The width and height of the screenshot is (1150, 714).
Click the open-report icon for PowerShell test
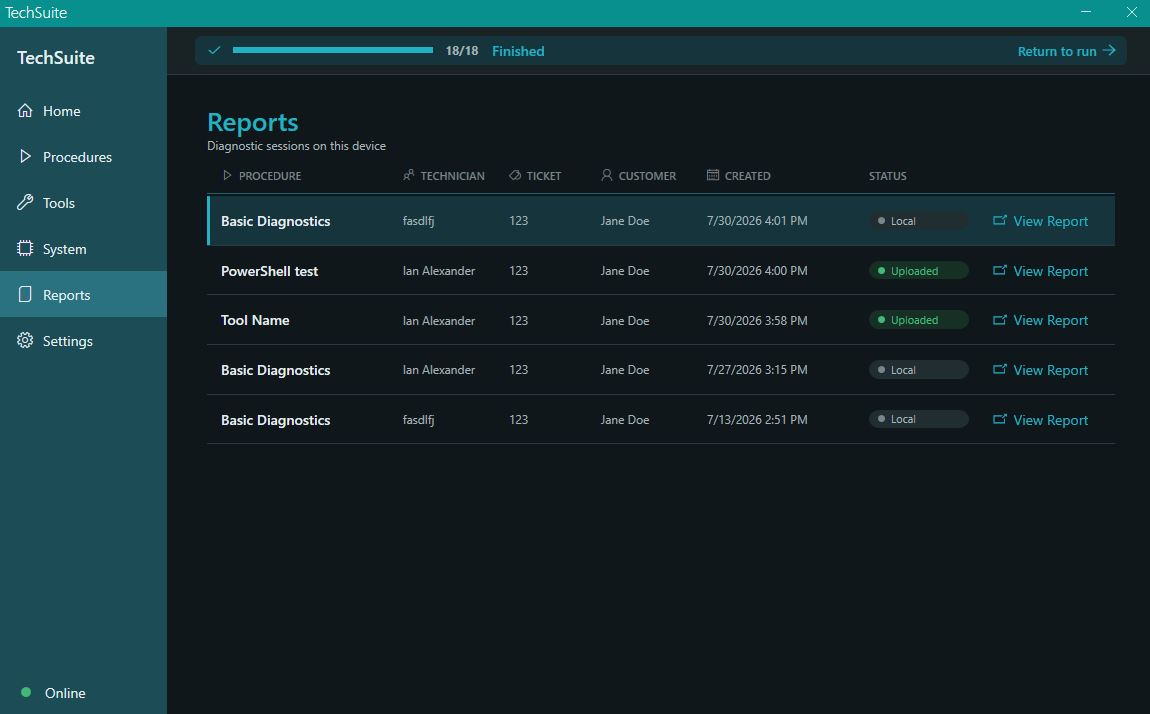click(x=1000, y=270)
